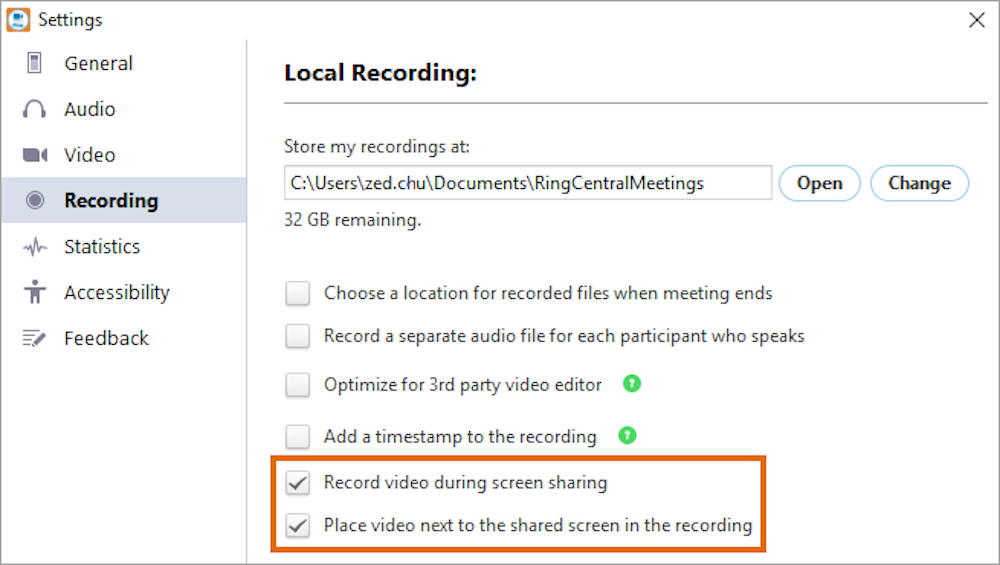Close the Settings window
Viewport: 1000px width, 565px height.
pyautogui.click(x=976, y=20)
